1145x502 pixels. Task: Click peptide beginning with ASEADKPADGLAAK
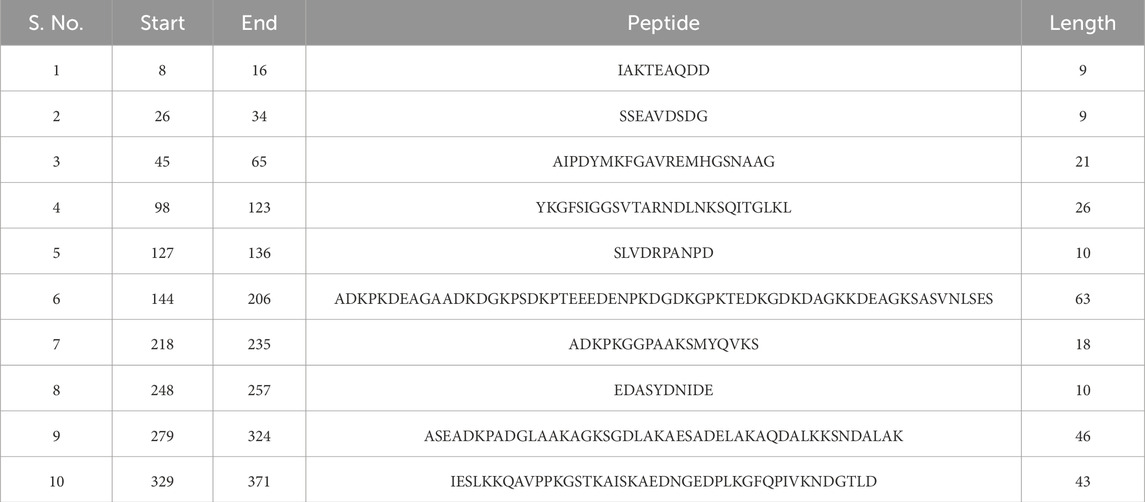click(x=663, y=436)
